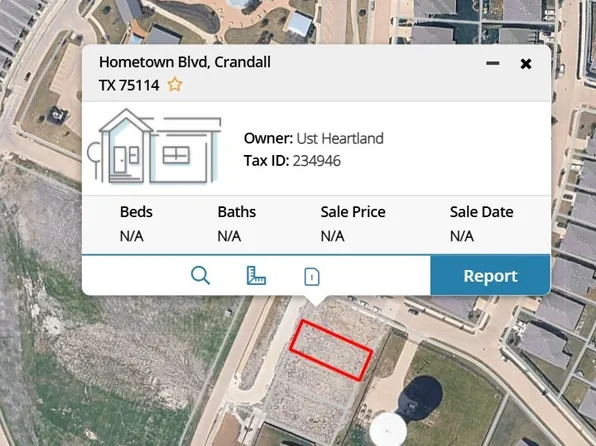The width and height of the screenshot is (596, 446).
Task: Open the ruler measure tool
Action: [256, 276]
